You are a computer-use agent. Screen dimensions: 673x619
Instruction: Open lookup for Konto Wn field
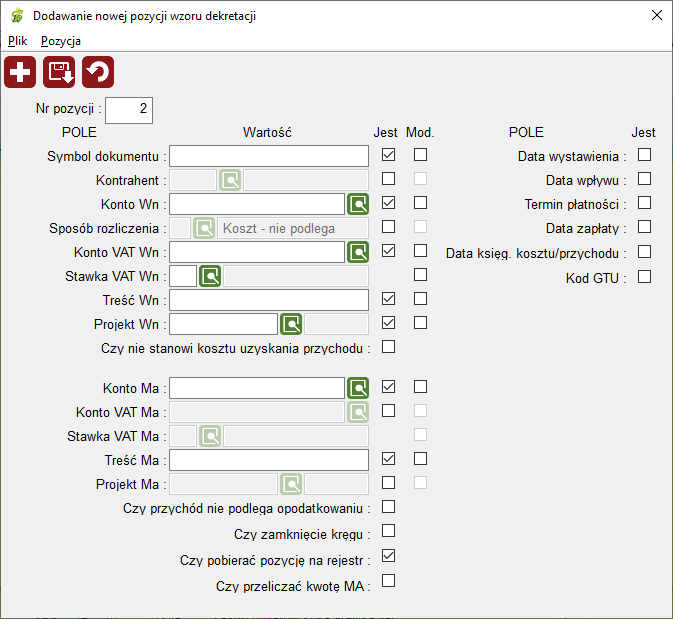coord(358,204)
